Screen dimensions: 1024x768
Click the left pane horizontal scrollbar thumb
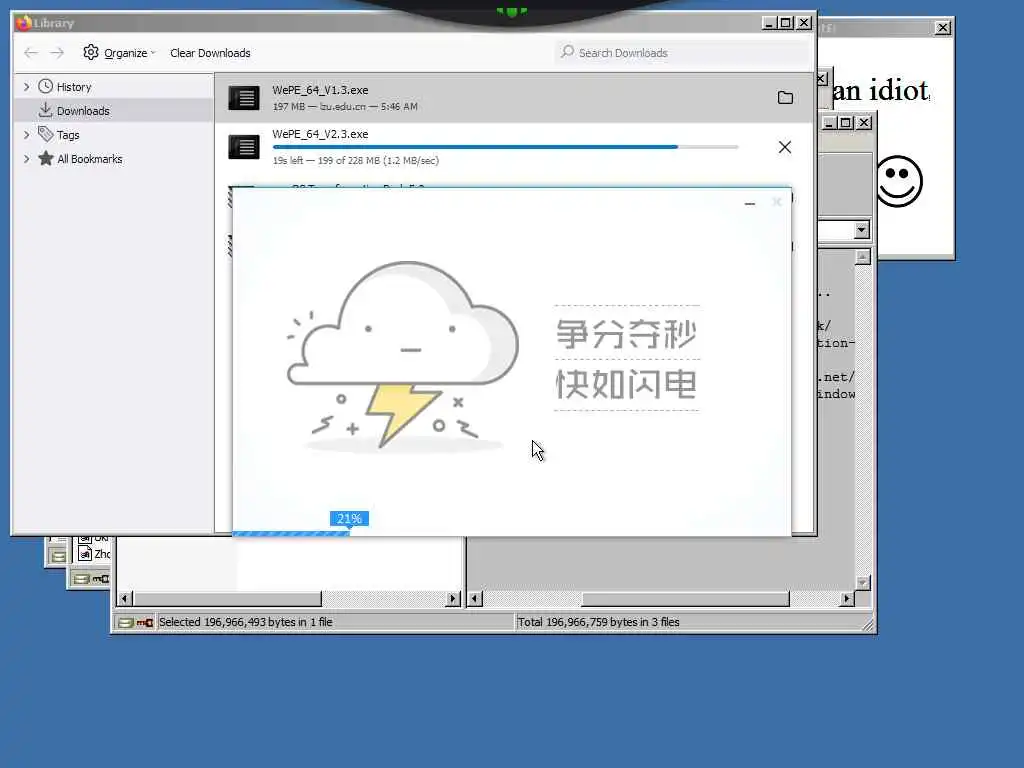[x=227, y=598]
